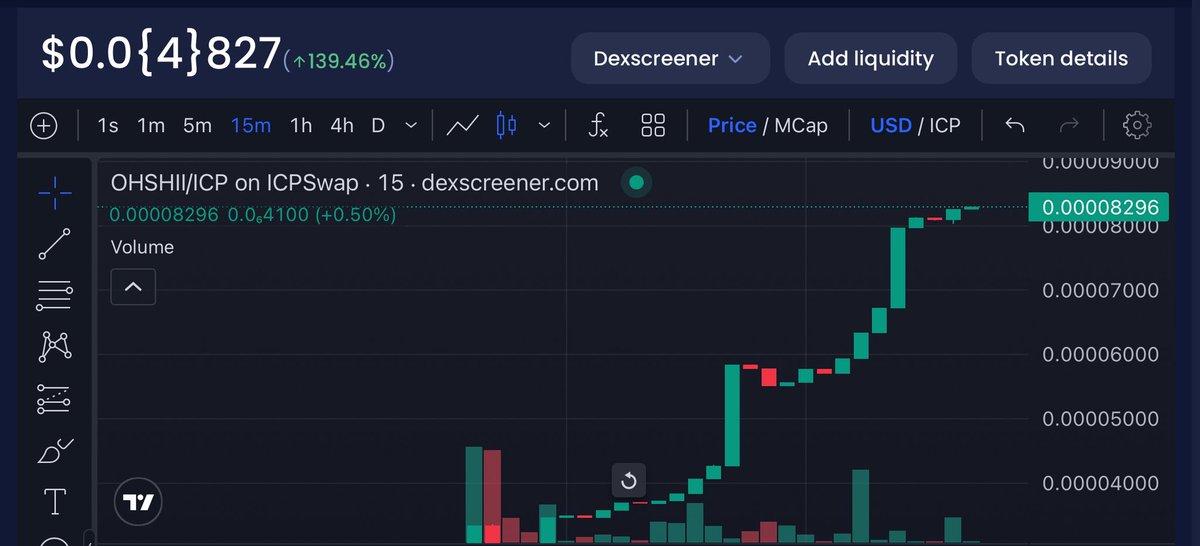This screenshot has width=1200, height=546.
Task: Collapse the Volume legend chevron
Action: (x=133, y=288)
